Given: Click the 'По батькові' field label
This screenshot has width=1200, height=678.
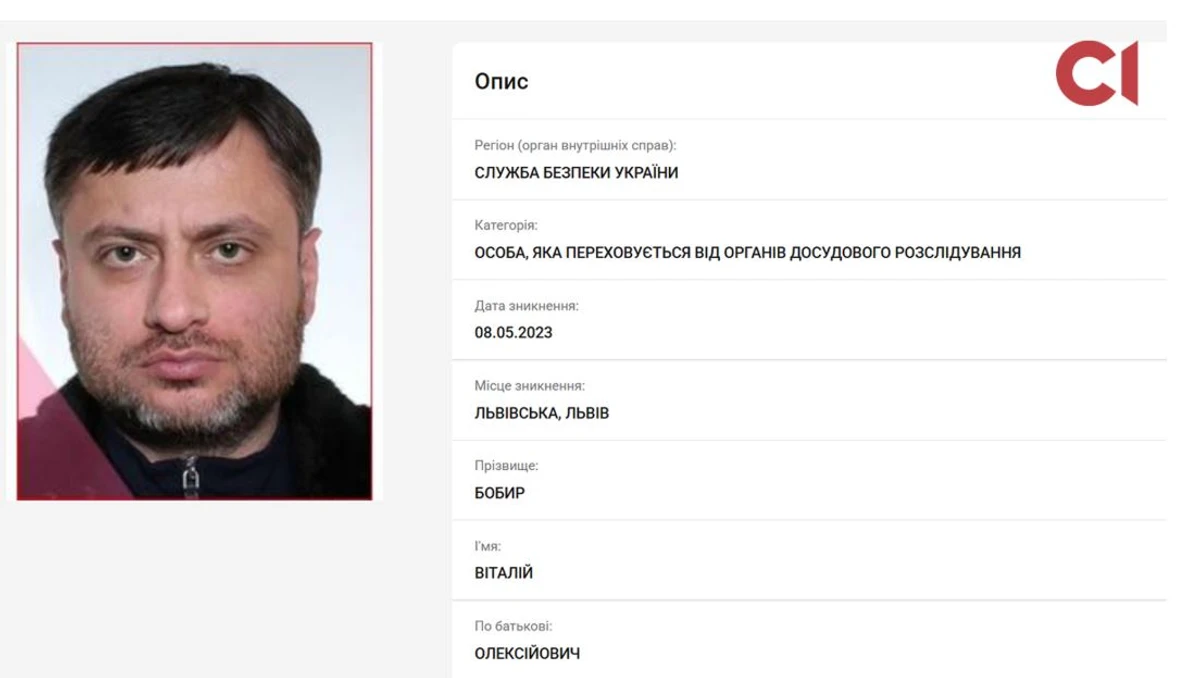Looking at the screenshot, I should point(513,625).
